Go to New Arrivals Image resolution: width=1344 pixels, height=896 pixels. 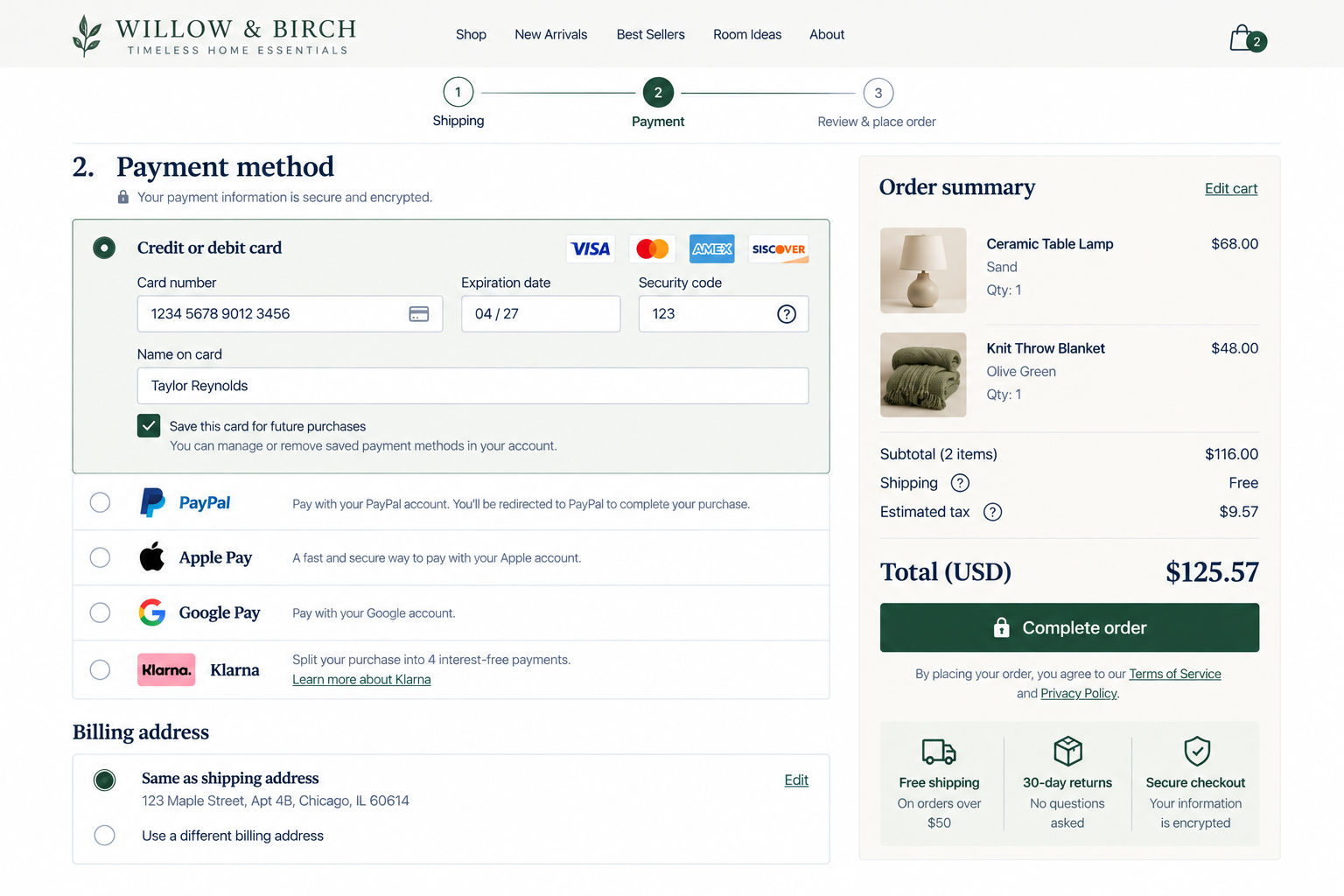click(x=551, y=35)
